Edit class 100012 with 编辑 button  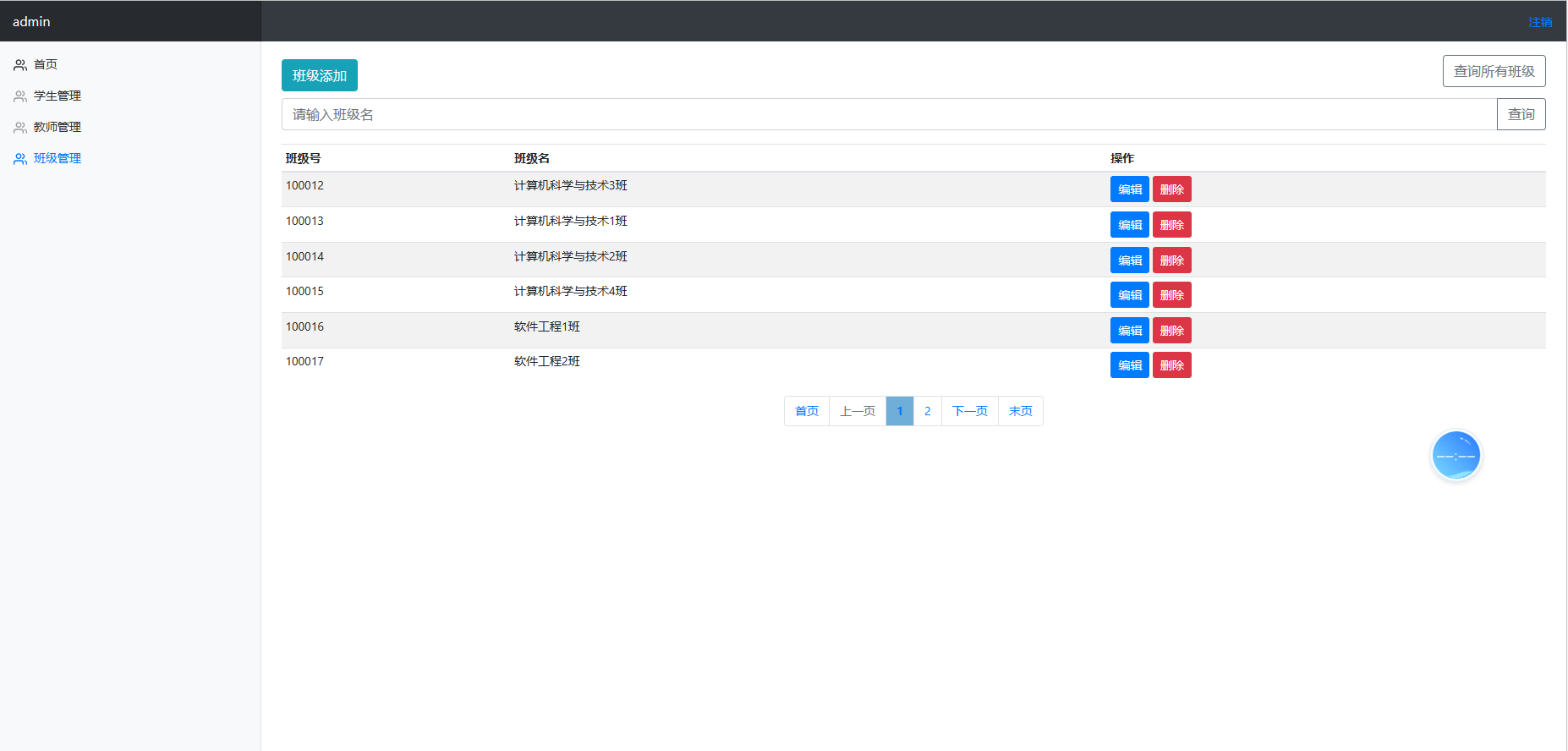click(1130, 189)
